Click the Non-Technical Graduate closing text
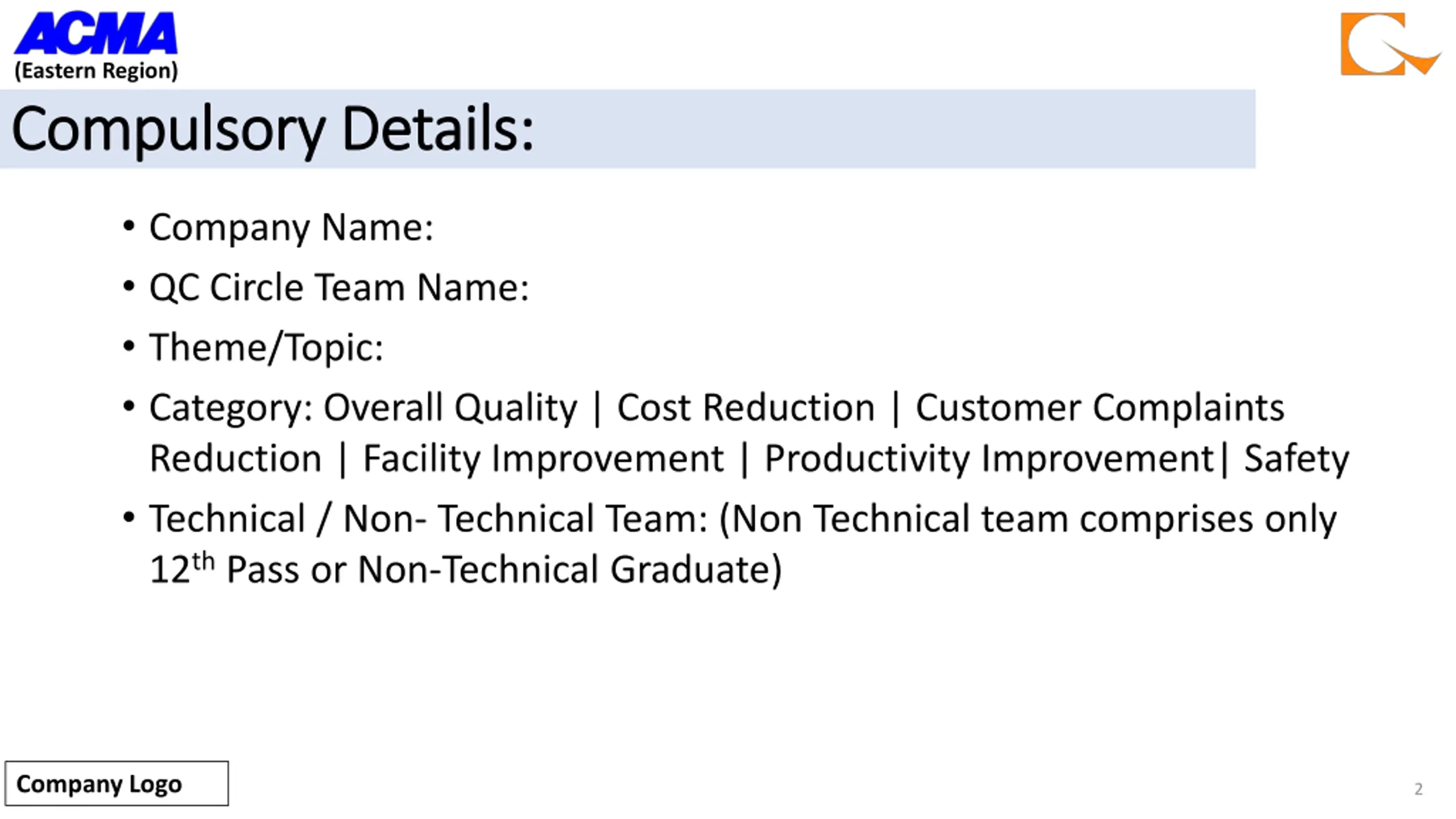1456x819 pixels. pyautogui.click(x=570, y=569)
